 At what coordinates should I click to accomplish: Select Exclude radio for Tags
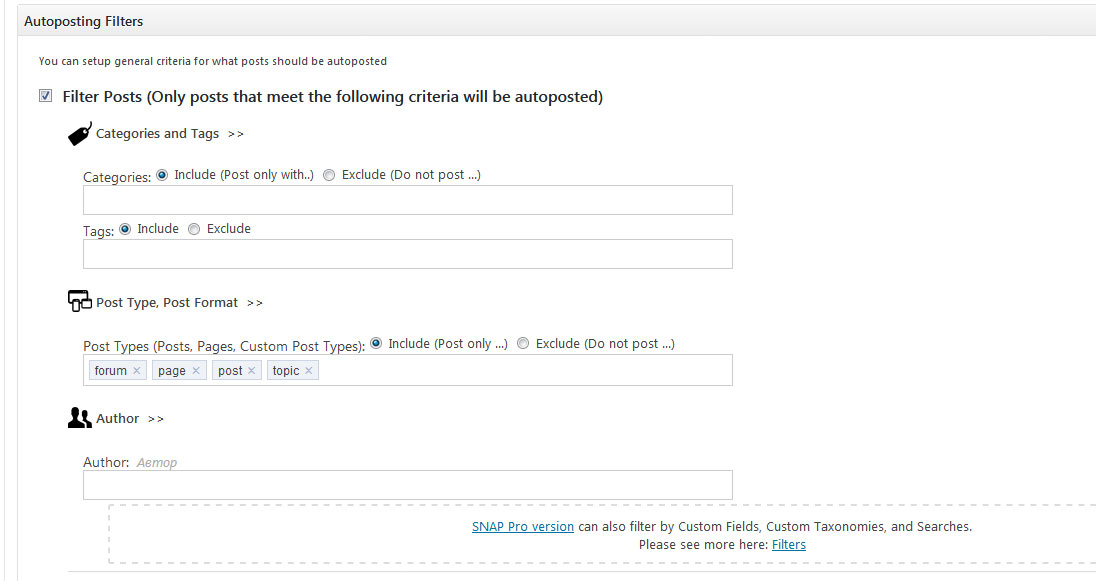pos(194,229)
